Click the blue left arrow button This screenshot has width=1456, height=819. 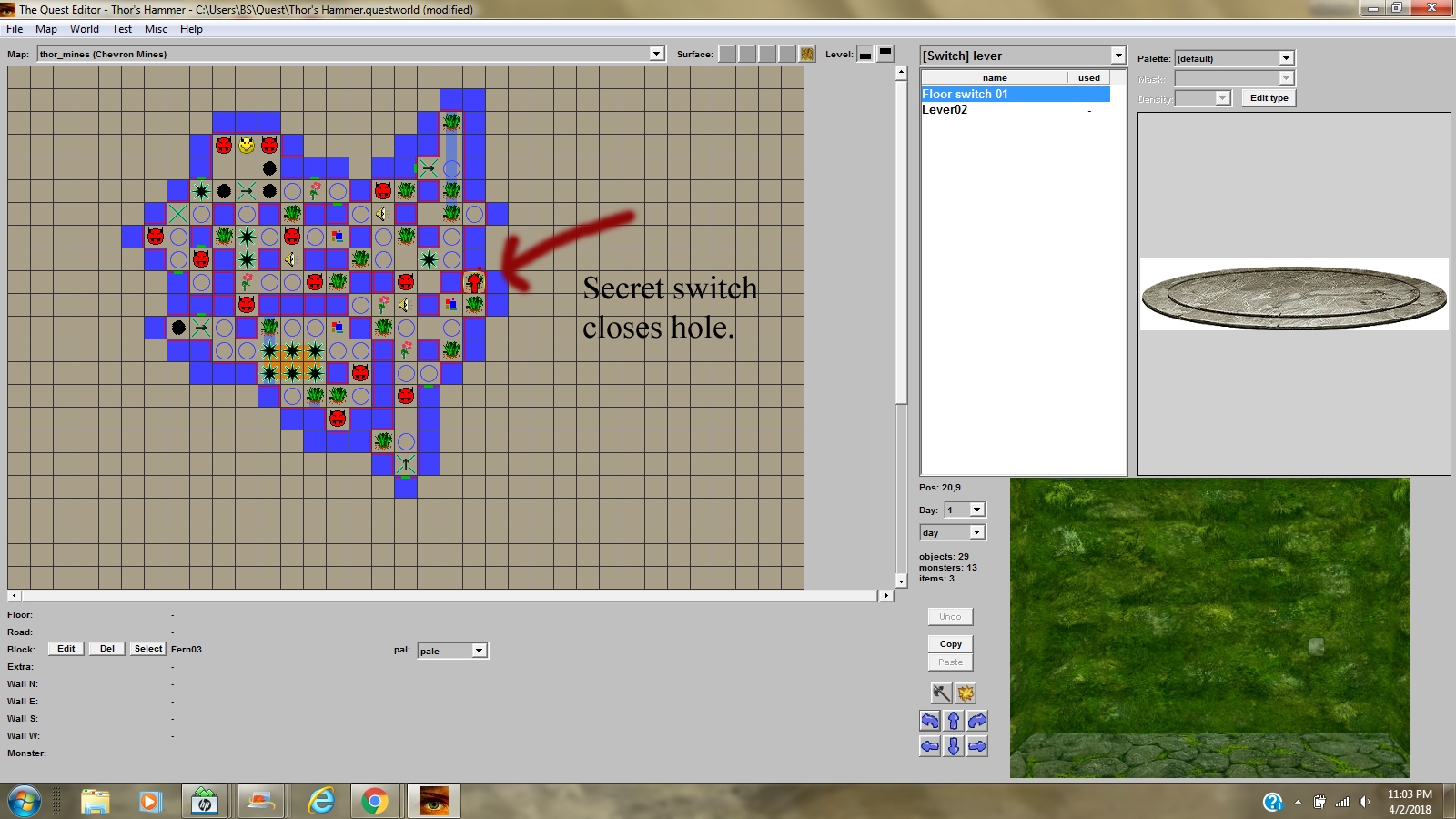tap(929, 746)
